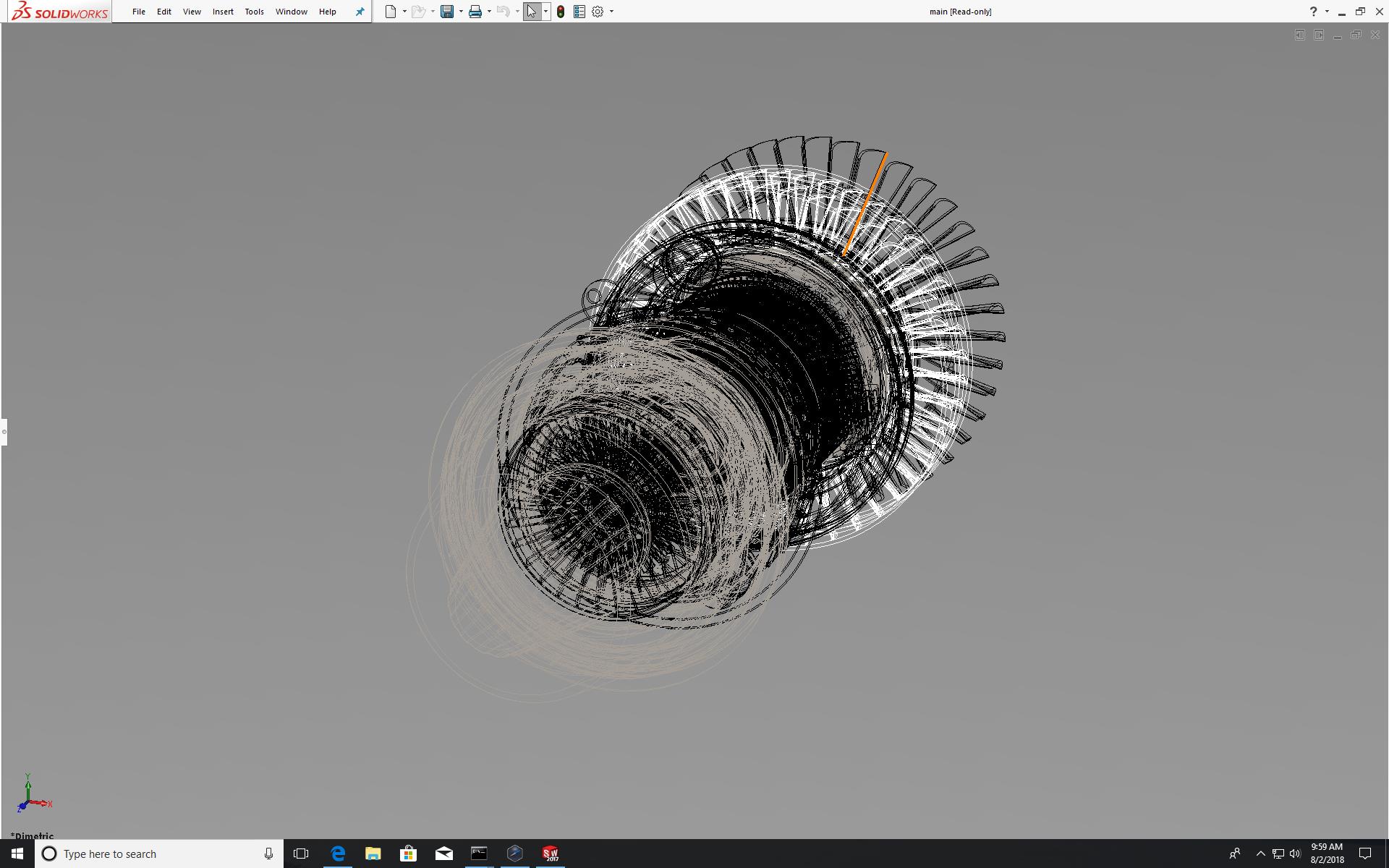
Task: Open the Options gear icon
Action: coord(598,12)
